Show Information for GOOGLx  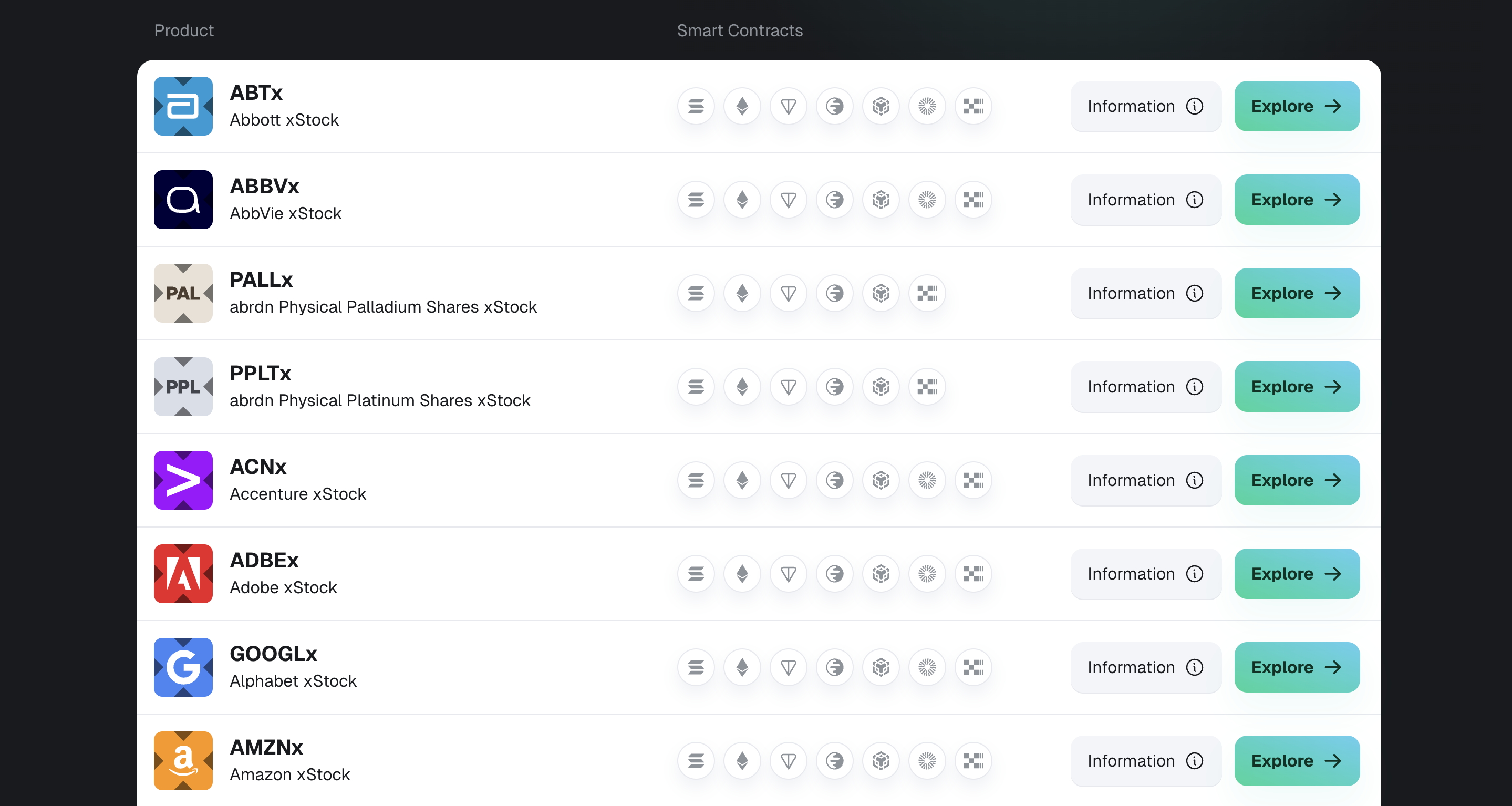[x=1145, y=667]
